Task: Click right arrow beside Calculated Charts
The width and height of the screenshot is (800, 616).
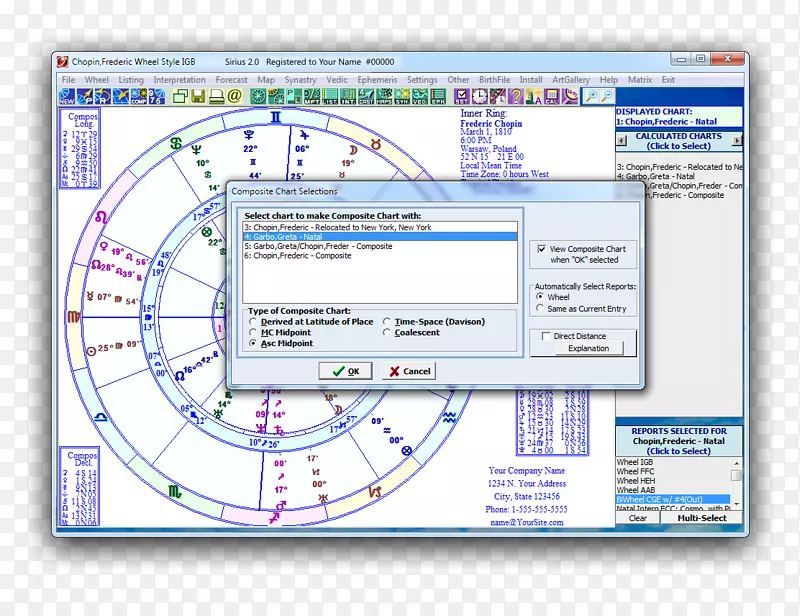Action: [737, 141]
